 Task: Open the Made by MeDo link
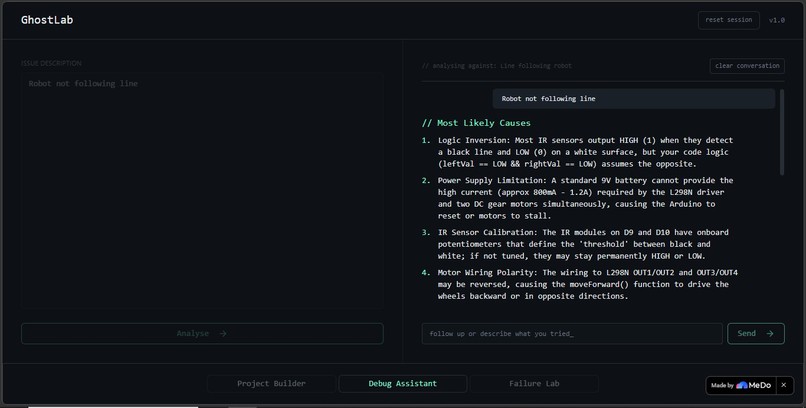point(741,385)
